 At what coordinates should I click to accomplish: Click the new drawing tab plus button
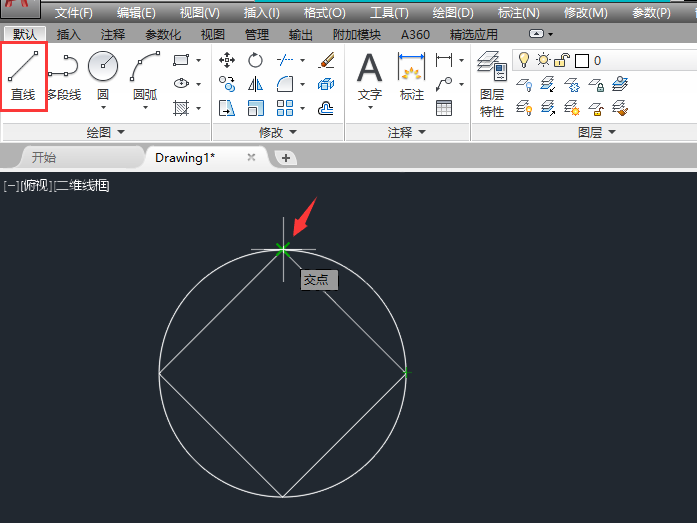click(285, 158)
